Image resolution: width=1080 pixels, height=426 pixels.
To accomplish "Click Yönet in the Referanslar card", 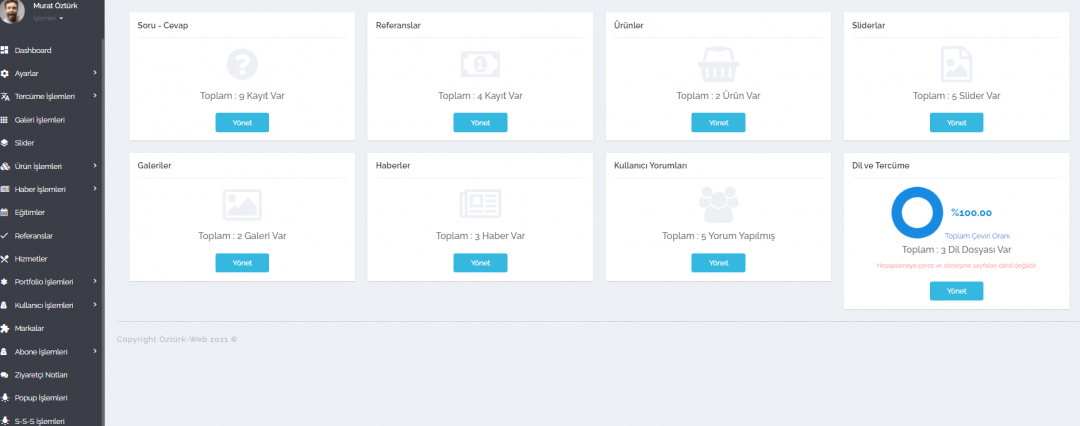I will (480, 123).
